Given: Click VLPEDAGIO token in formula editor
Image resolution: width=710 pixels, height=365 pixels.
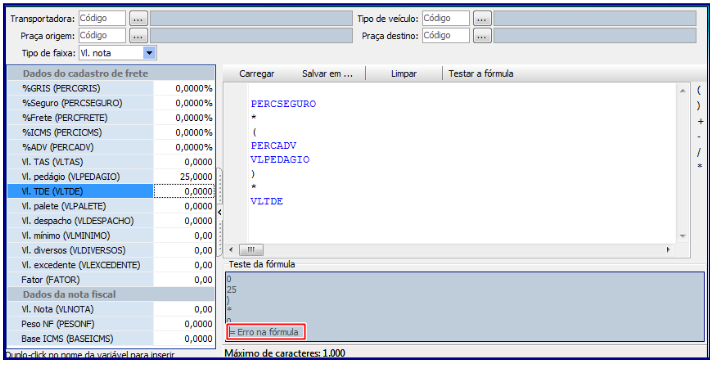Looking at the screenshot, I should pyautogui.click(x=280, y=160).
